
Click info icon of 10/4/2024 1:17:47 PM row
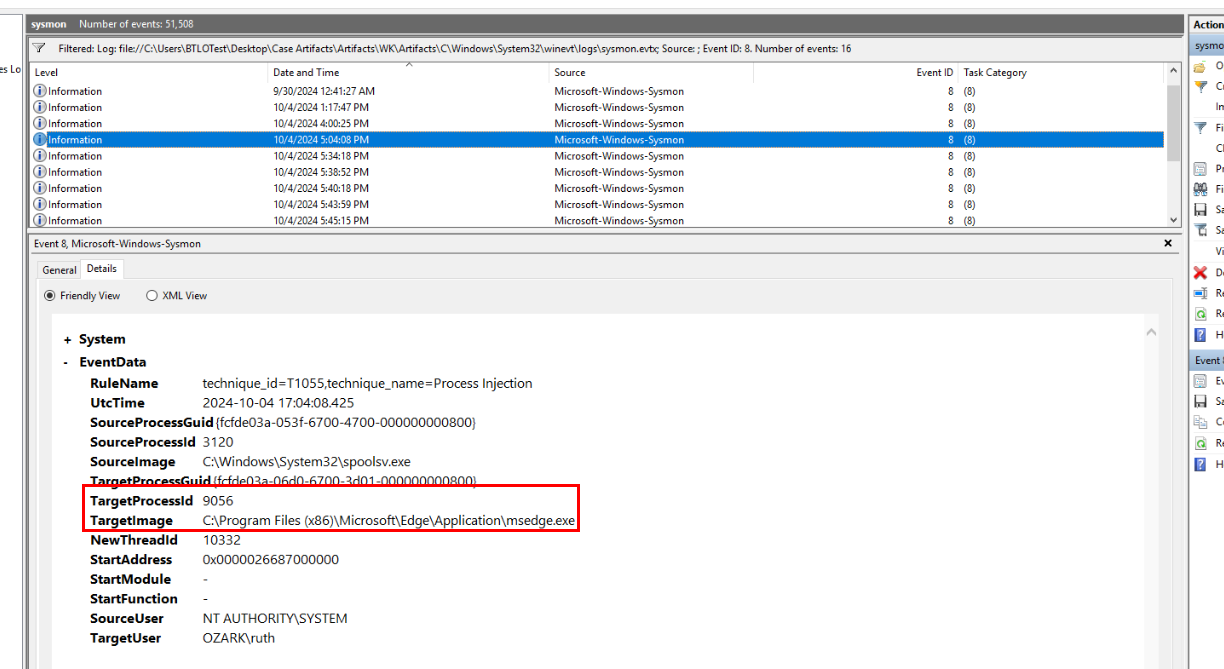point(40,107)
